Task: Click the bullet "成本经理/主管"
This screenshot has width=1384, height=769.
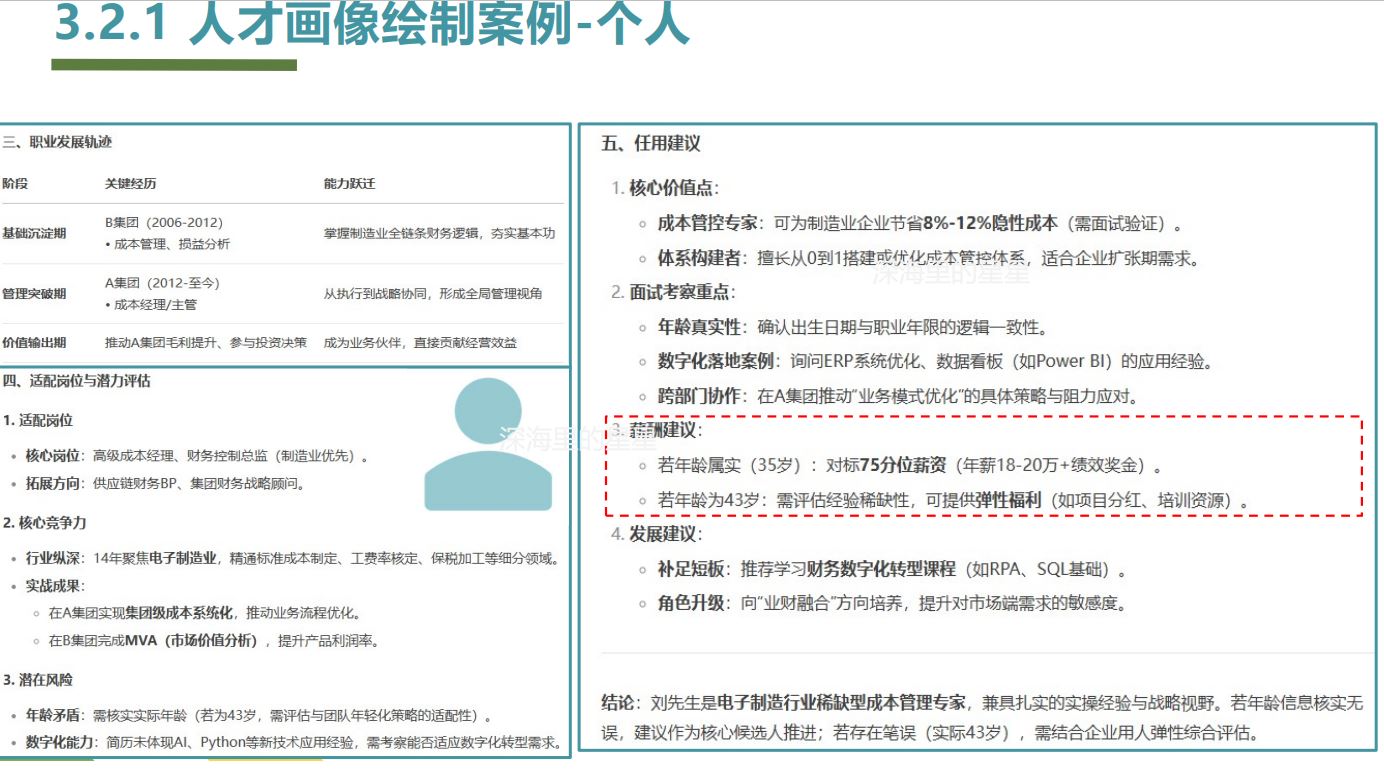Action: pos(151,305)
